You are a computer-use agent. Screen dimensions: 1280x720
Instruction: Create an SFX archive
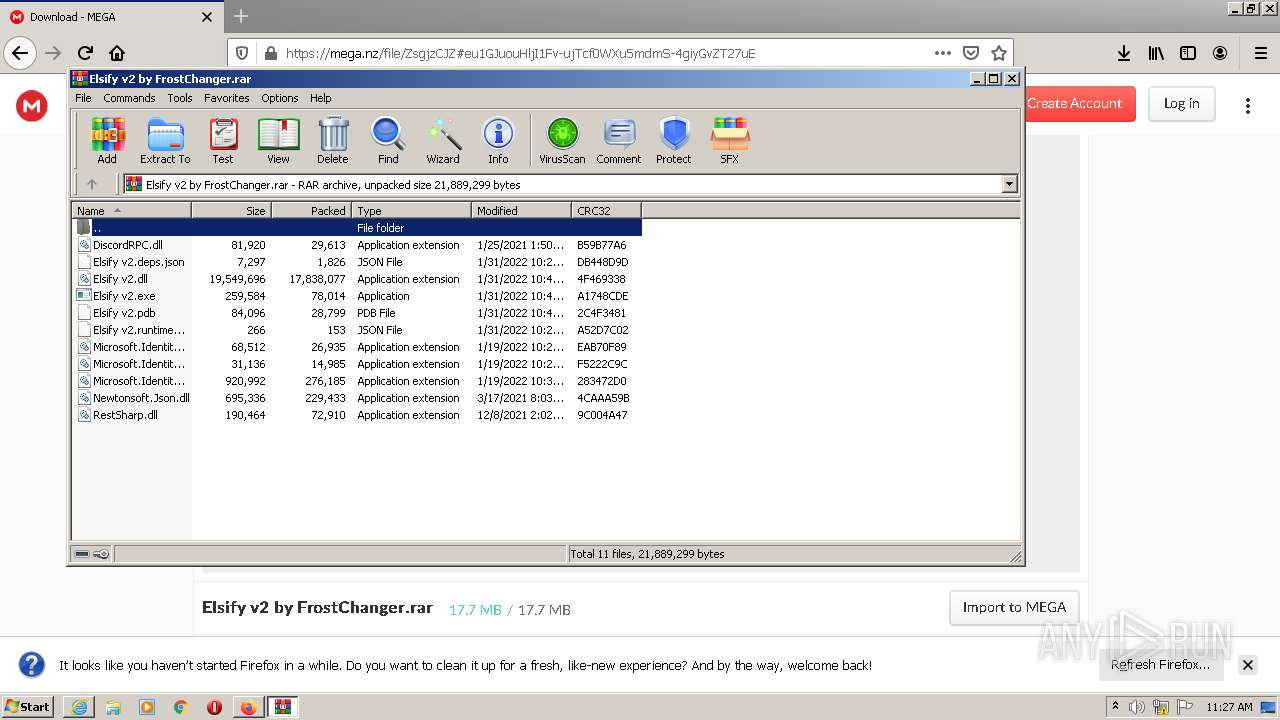point(730,140)
